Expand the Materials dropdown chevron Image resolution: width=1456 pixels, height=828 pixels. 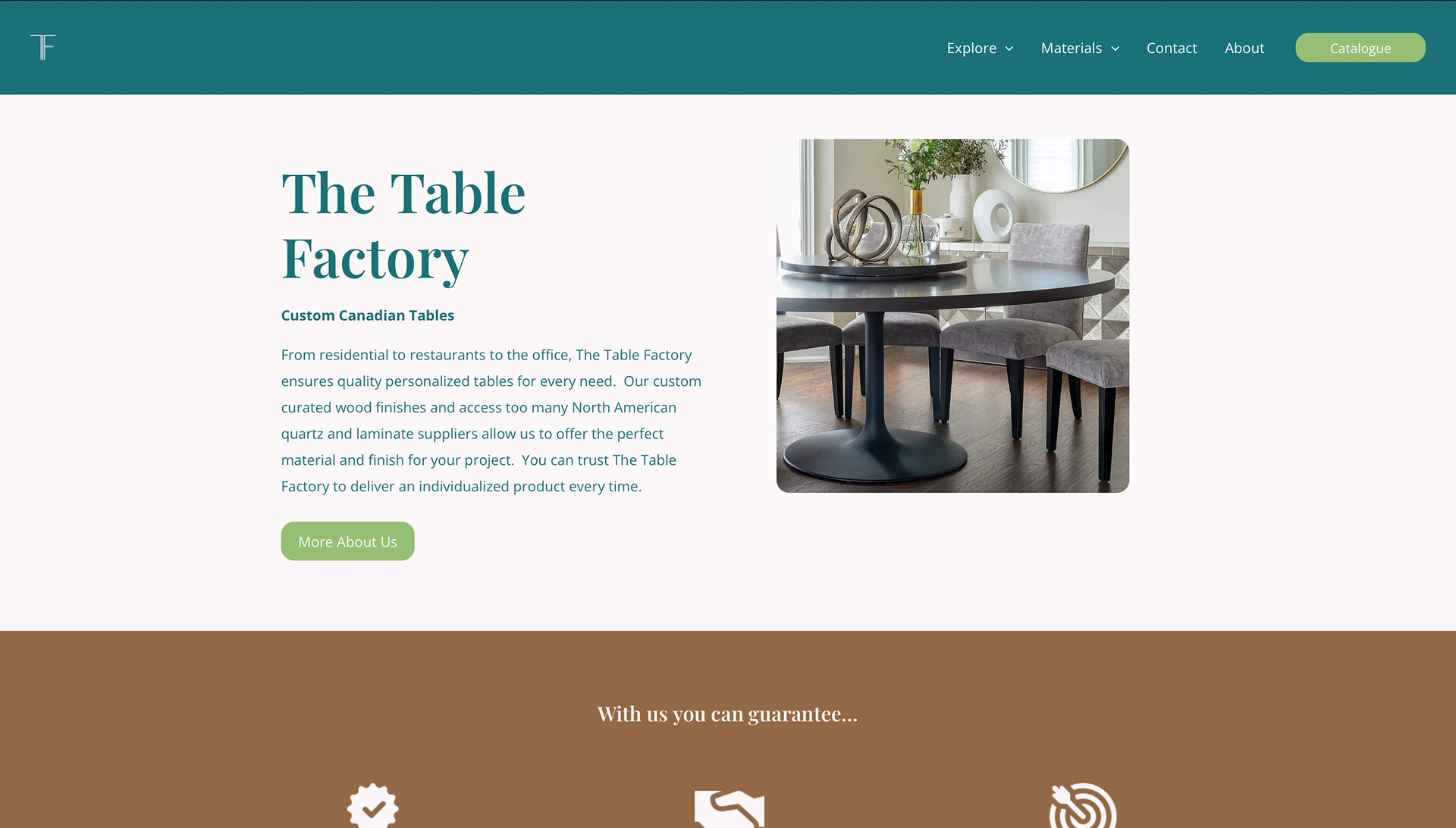(1116, 49)
